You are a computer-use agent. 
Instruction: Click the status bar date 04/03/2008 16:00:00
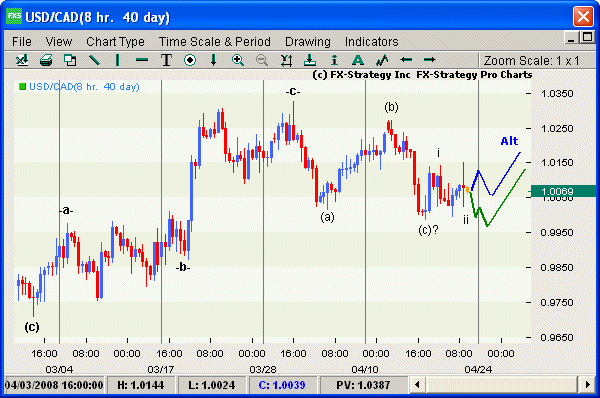pyautogui.click(x=54, y=385)
